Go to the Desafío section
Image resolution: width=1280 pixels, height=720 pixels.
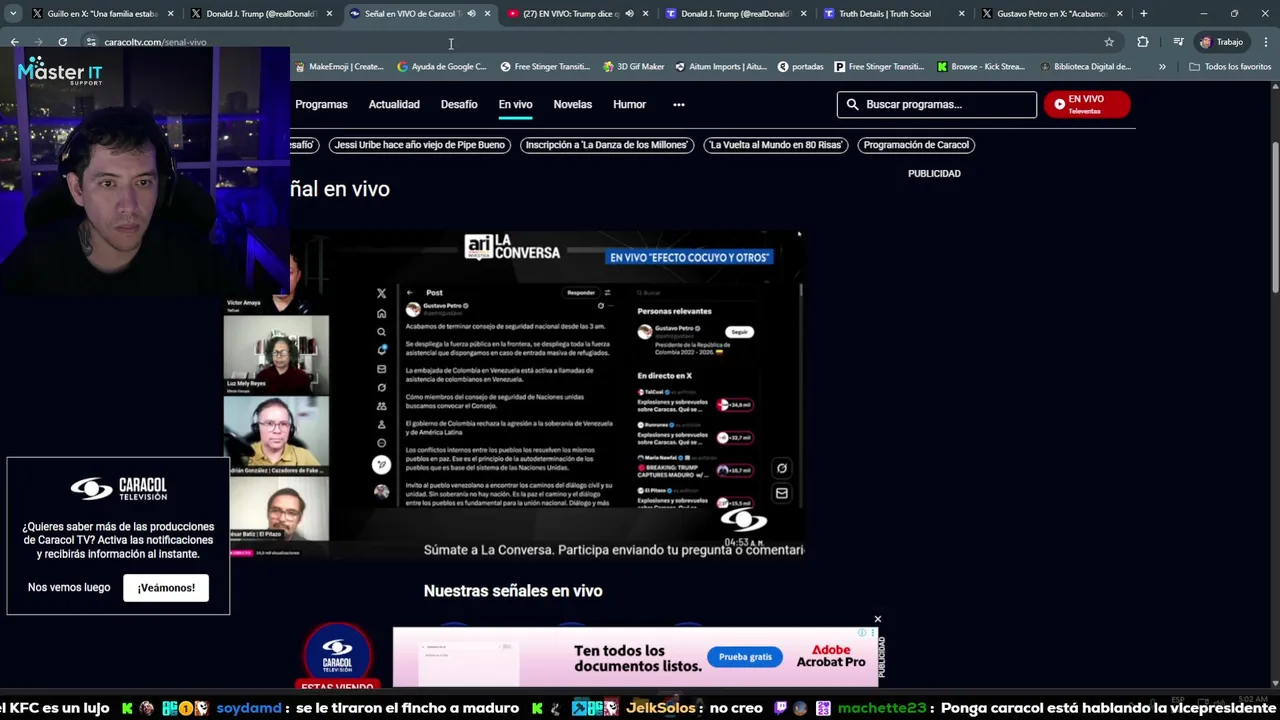tap(459, 104)
